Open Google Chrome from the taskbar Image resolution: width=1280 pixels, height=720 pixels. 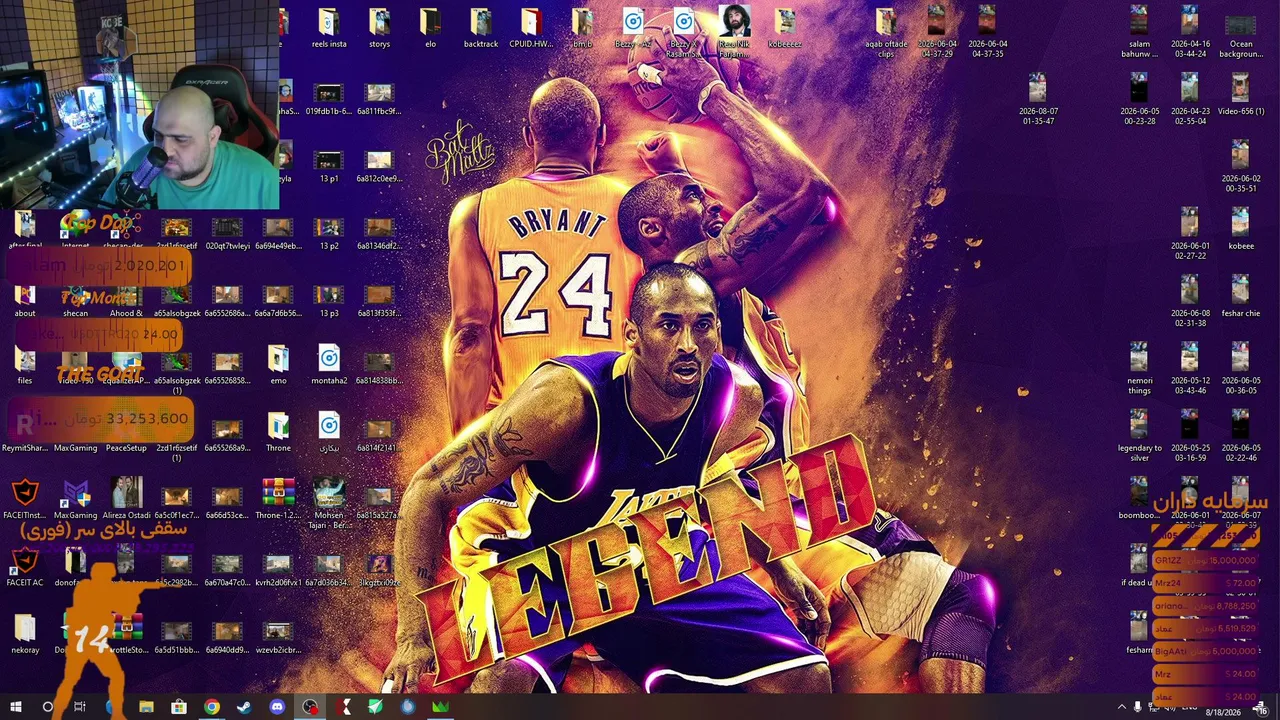click(x=212, y=707)
